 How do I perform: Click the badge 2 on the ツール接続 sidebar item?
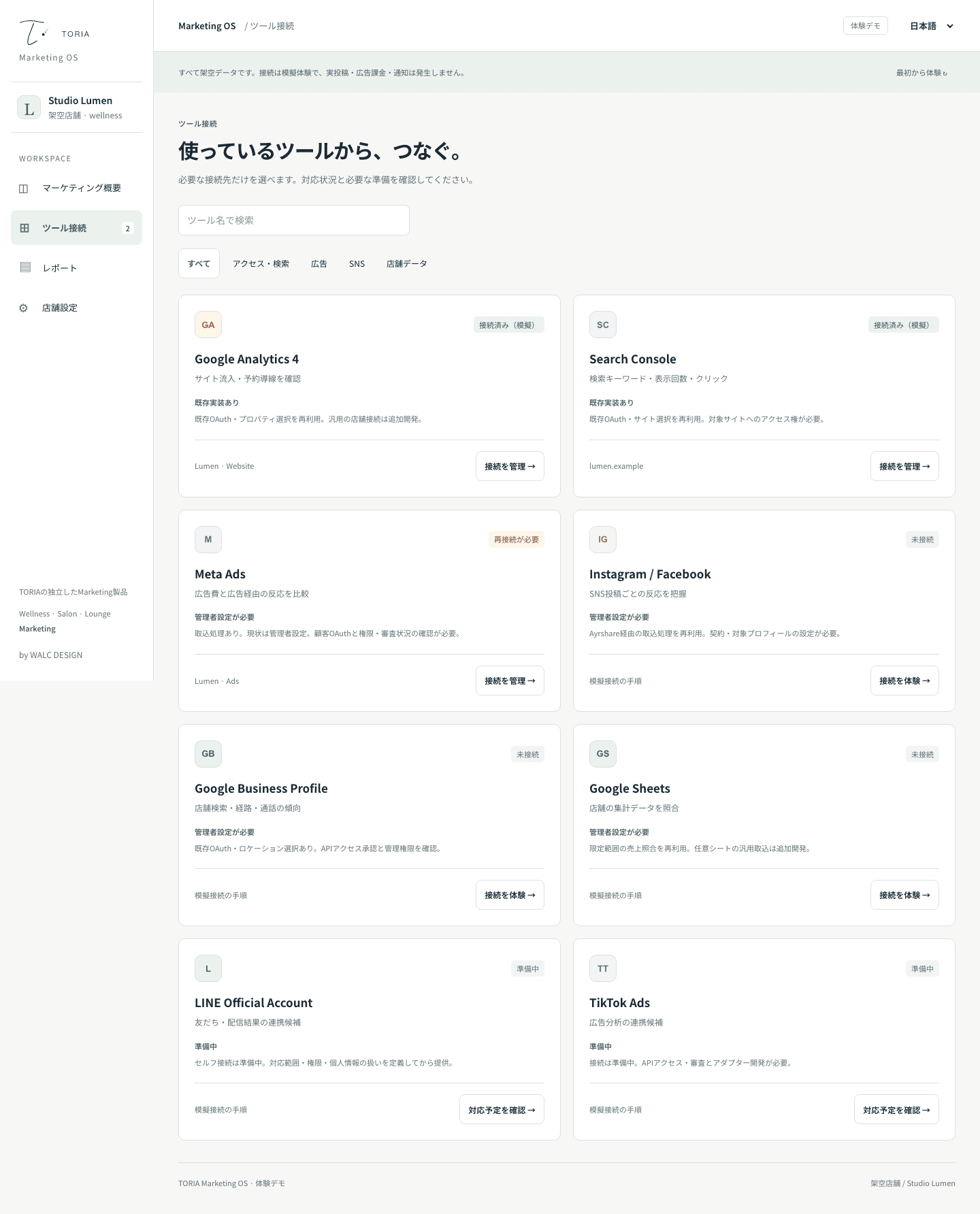click(x=127, y=228)
